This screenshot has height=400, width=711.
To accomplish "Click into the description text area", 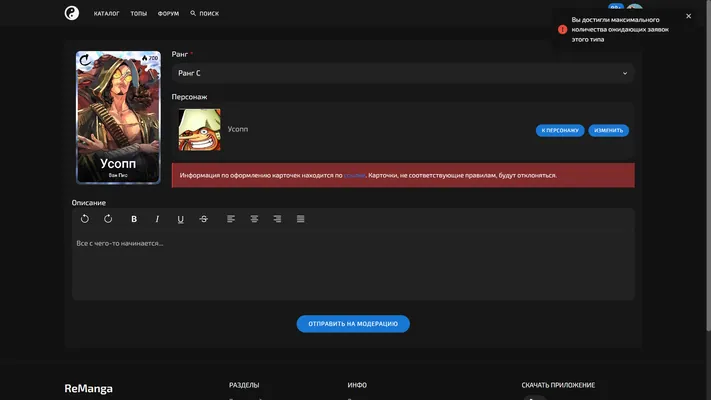I will (353, 266).
